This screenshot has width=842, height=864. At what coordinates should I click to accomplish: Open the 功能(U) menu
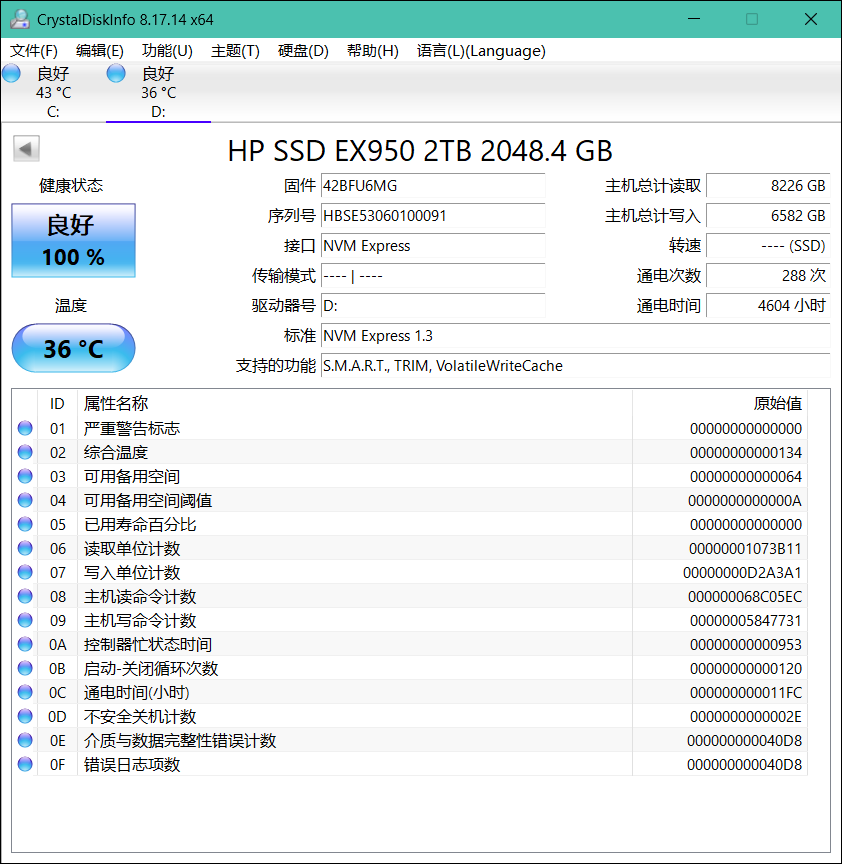point(167,51)
